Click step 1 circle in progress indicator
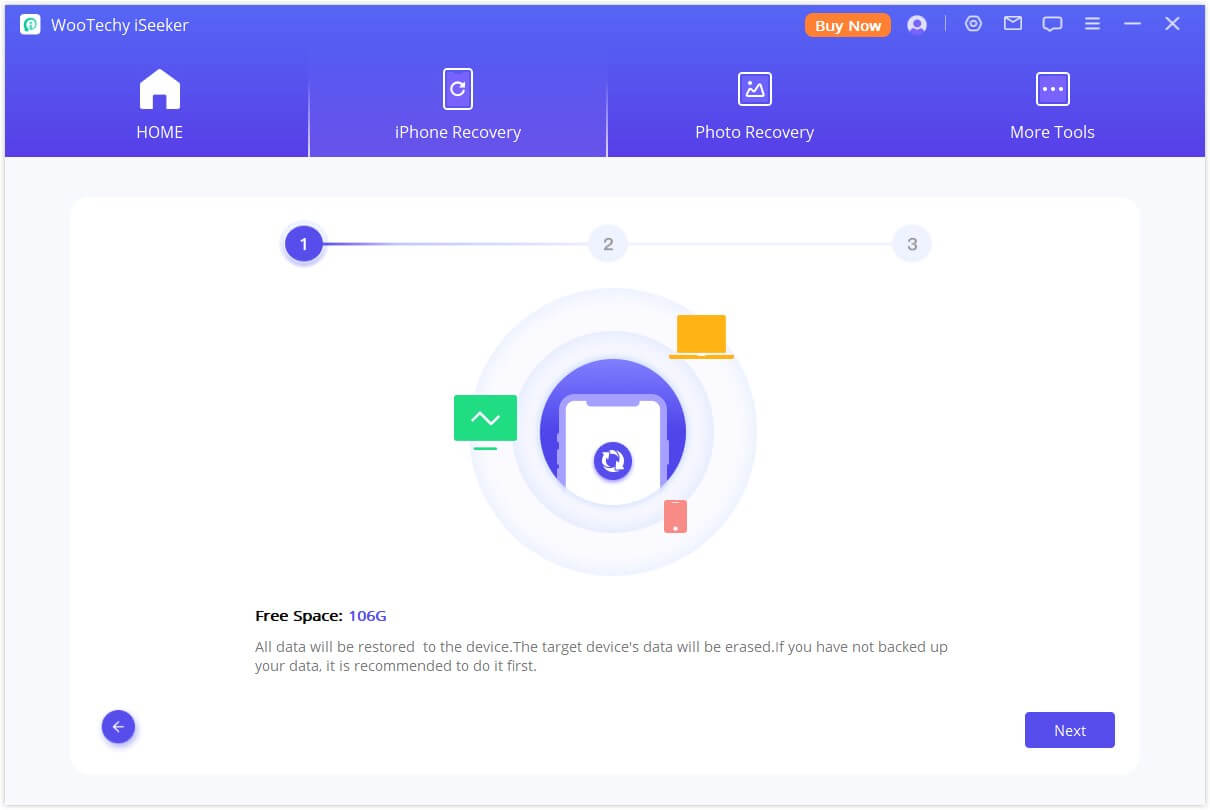Viewport: 1210px width, 810px height. [x=304, y=244]
